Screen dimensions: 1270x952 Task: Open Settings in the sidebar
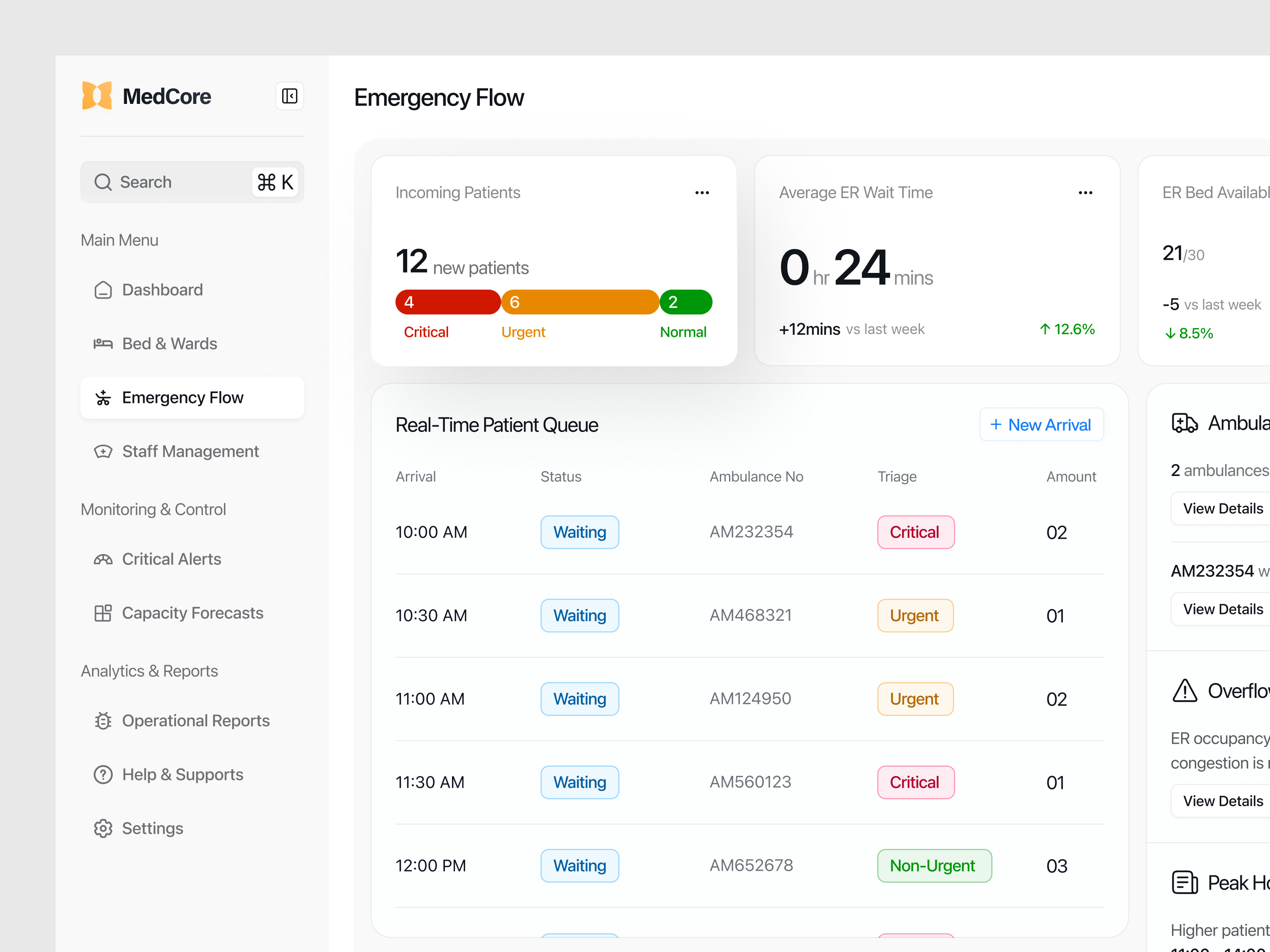pyautogui.click(x=192, y=829)
